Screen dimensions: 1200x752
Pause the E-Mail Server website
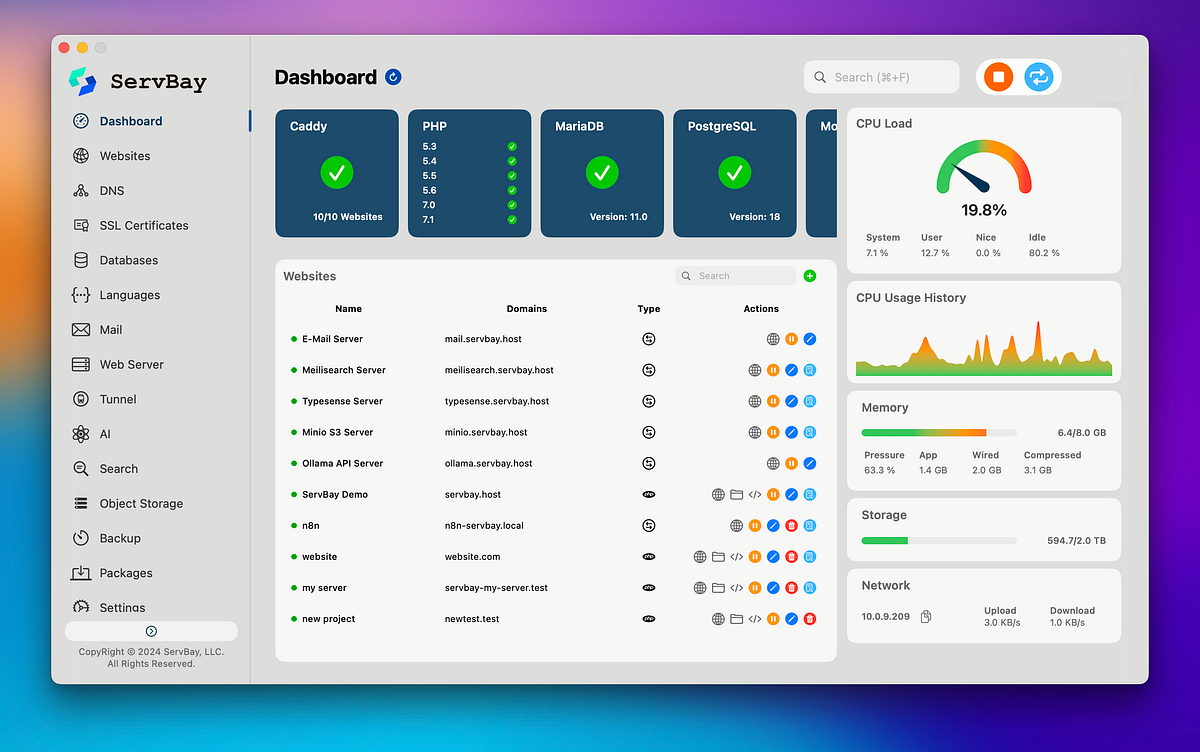coord(791,339)
